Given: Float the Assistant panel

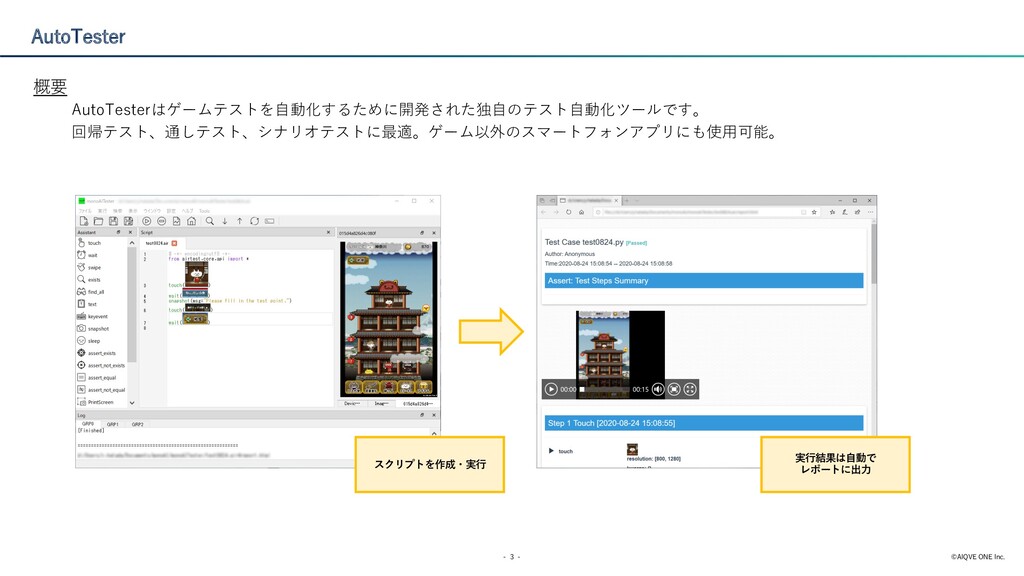Looking at the screenshot, I should (x=118, y=232).
